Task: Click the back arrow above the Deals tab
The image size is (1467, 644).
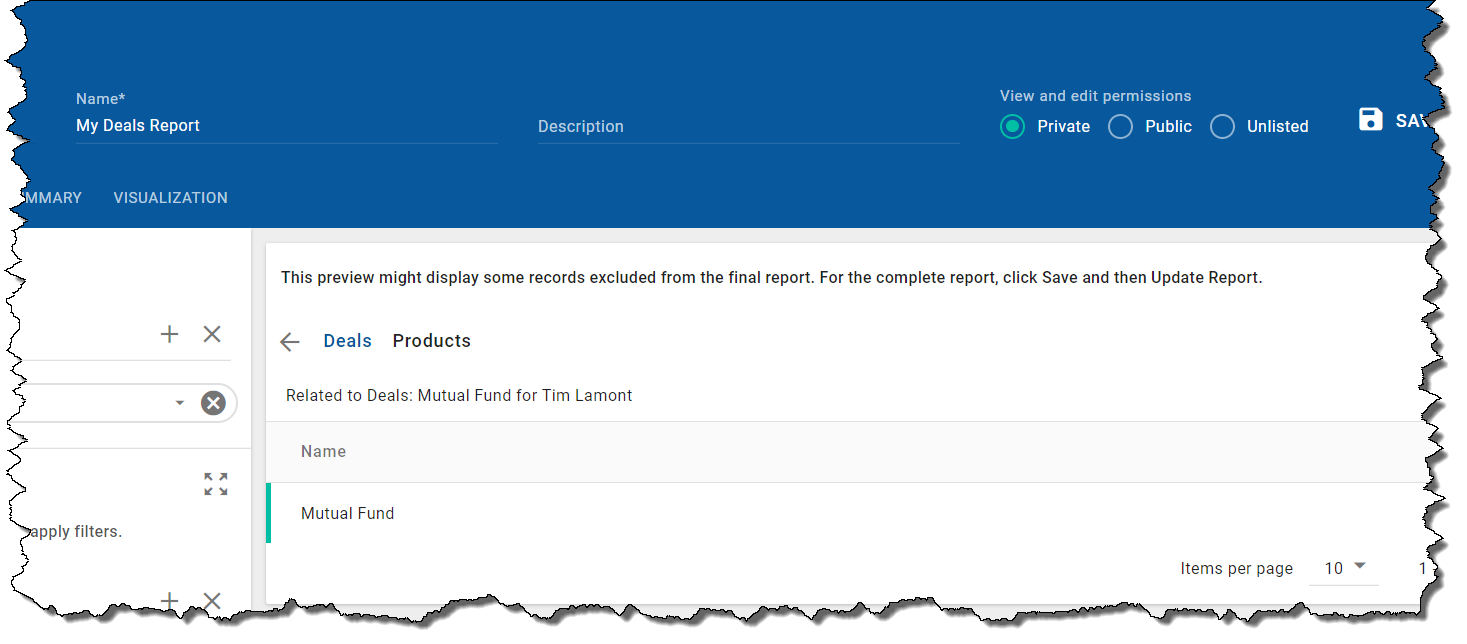Action: coord(290,341)
